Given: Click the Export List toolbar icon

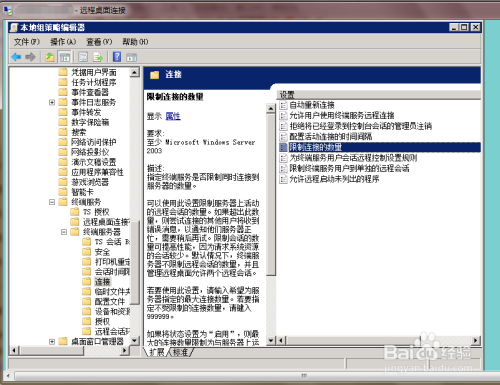Looking at the screenshot, I should pos(98,57).
